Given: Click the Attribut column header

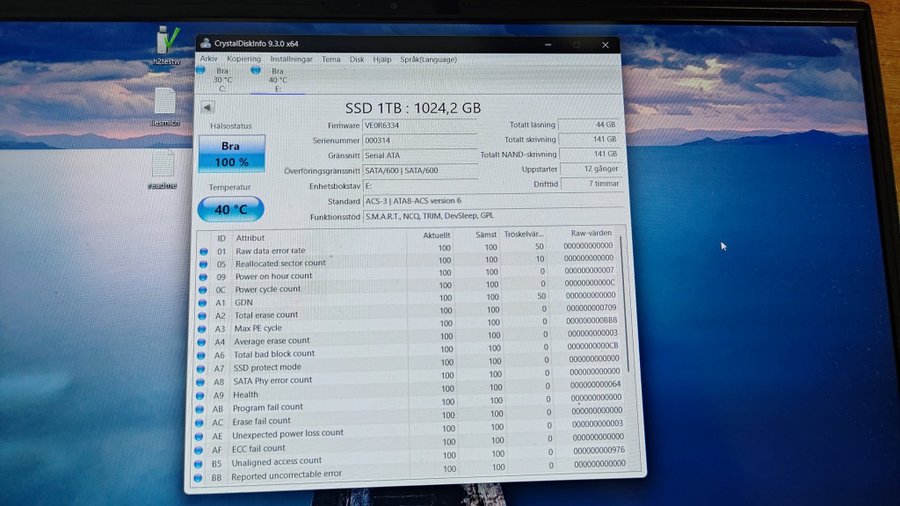Looking at the screenshot, I should [x=250, y=238].
